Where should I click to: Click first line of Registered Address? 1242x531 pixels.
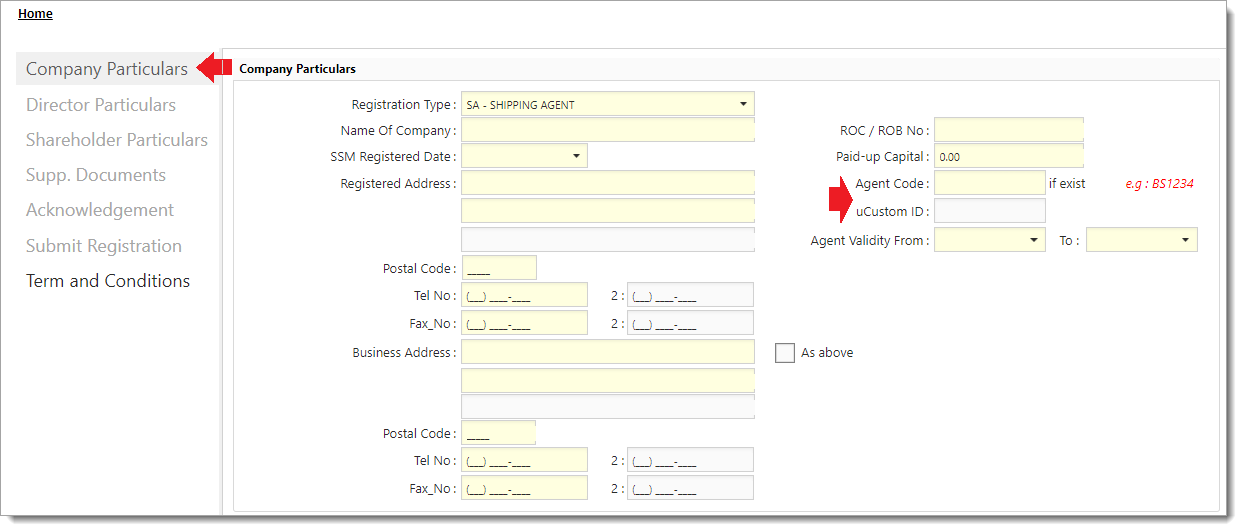[x=607, y=183]
